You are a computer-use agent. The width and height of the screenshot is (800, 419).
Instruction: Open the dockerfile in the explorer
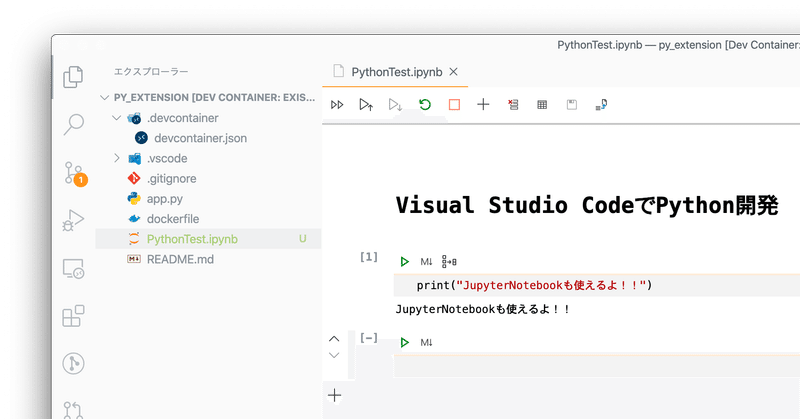[x=174, y=219]
